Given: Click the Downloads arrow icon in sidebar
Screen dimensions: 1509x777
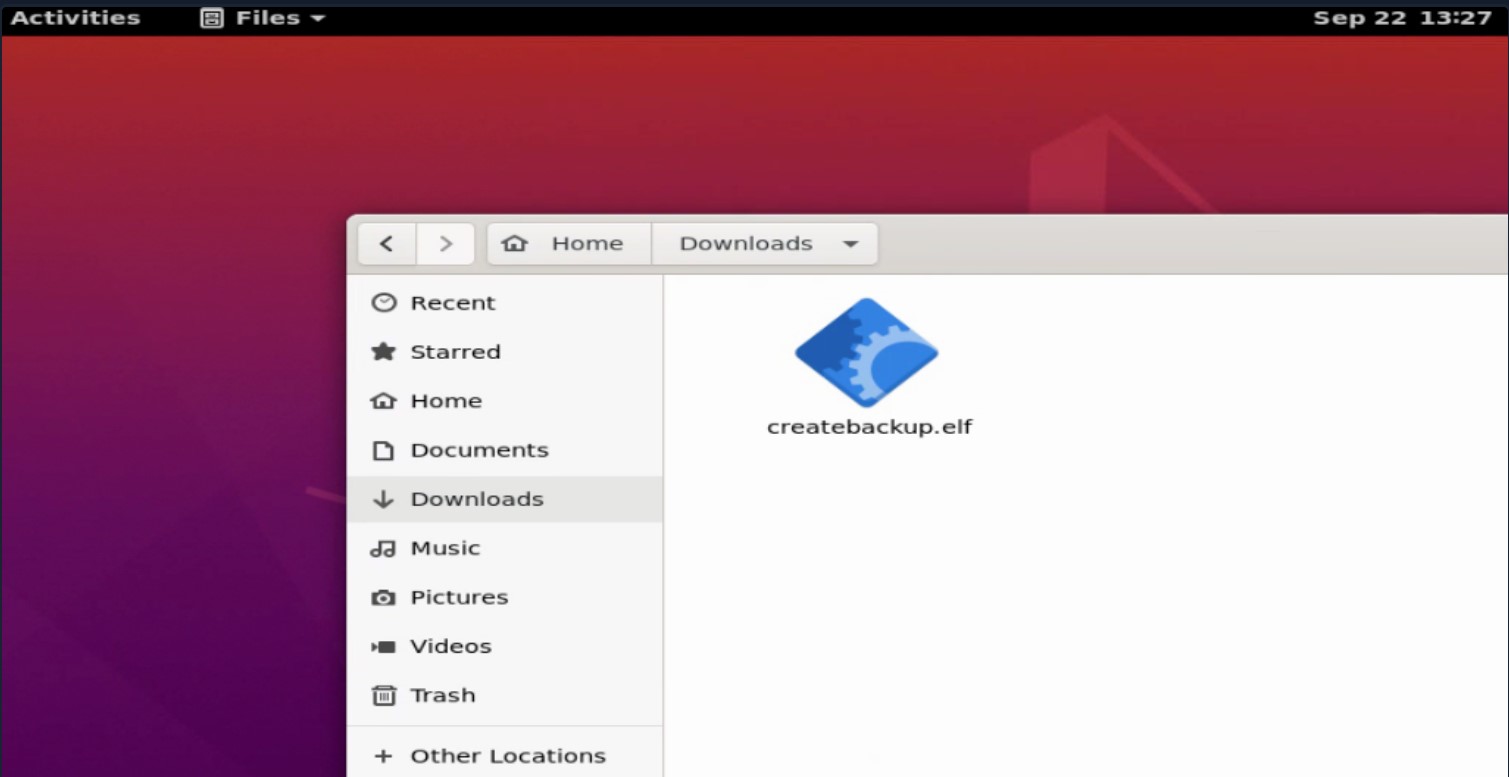Looking at the screenshot, I should tap(384, 499).
